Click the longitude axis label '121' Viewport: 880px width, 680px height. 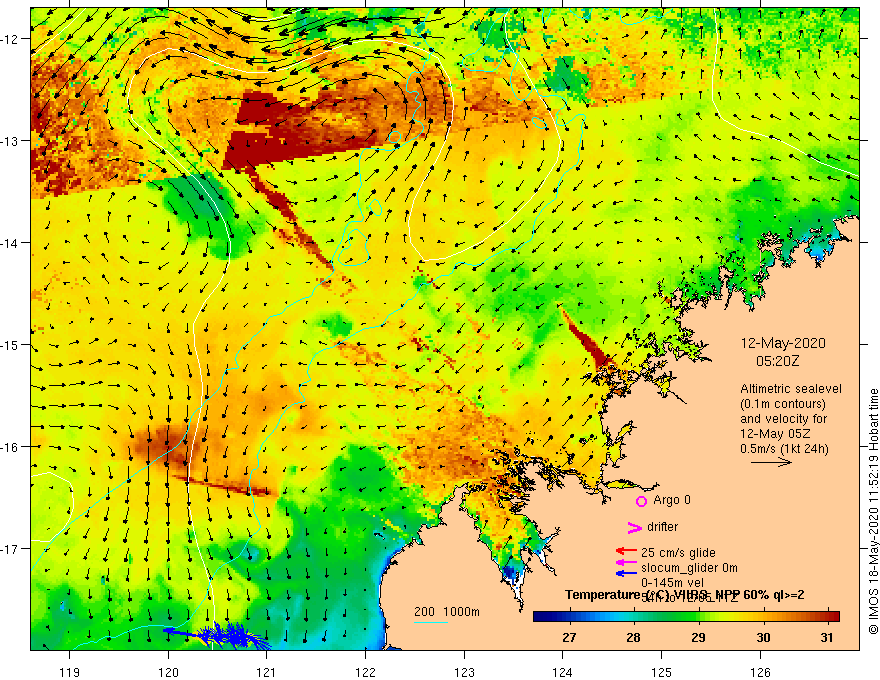[267, 672]
